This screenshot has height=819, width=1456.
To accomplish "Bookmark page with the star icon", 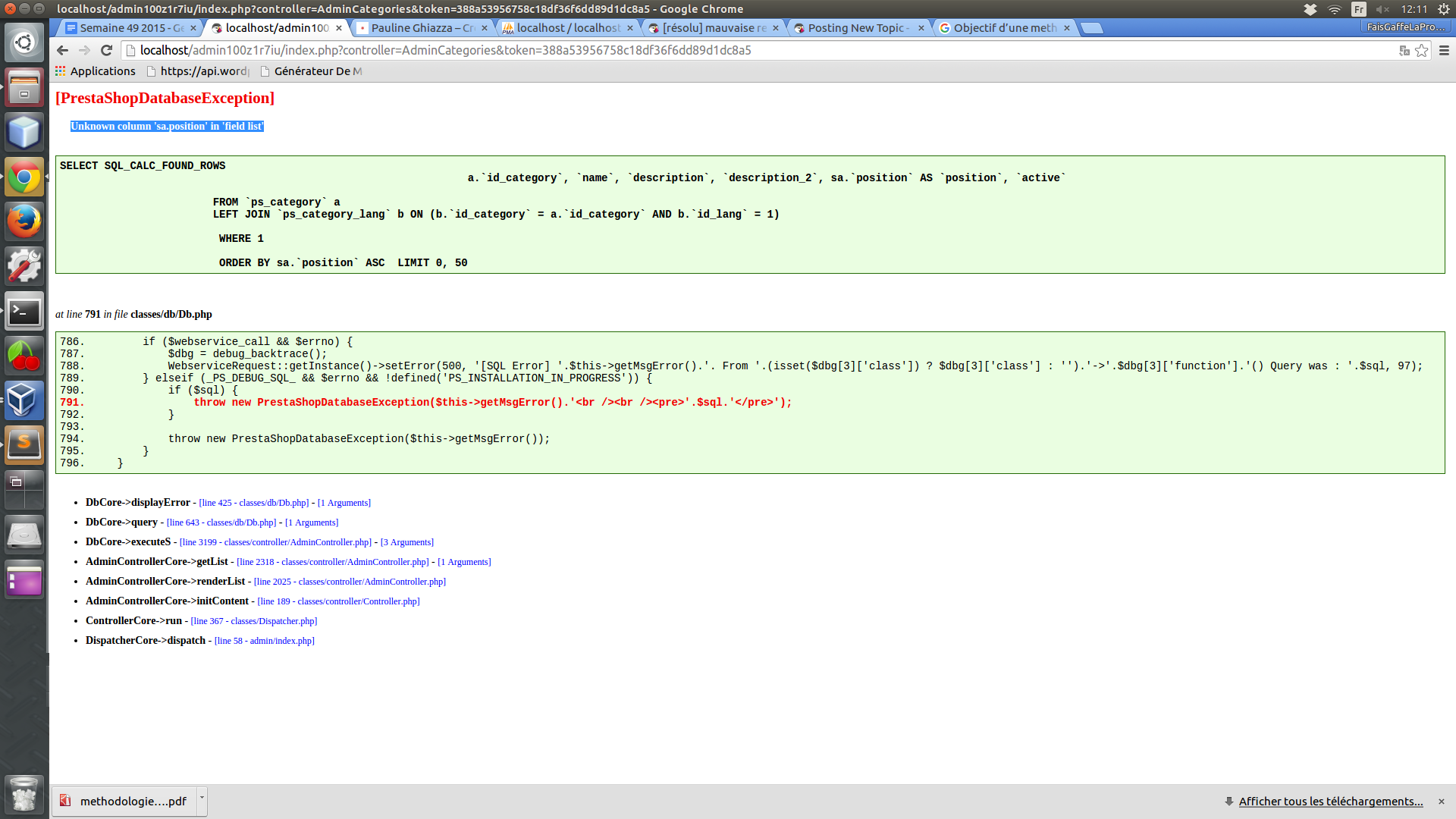I will (x=1422, y=50).
